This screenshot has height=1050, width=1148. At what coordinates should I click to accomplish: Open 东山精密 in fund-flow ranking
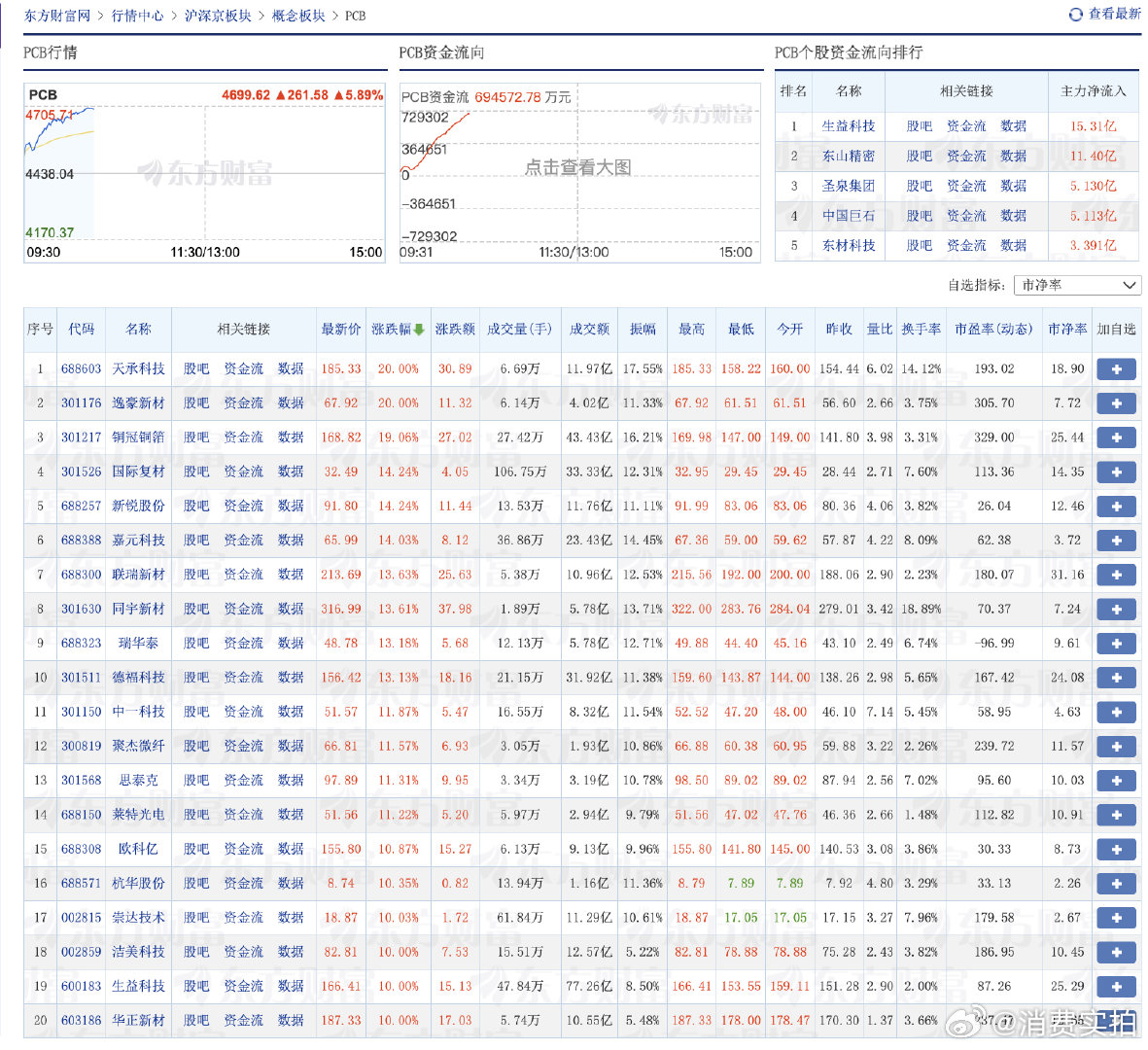[849, 156]
